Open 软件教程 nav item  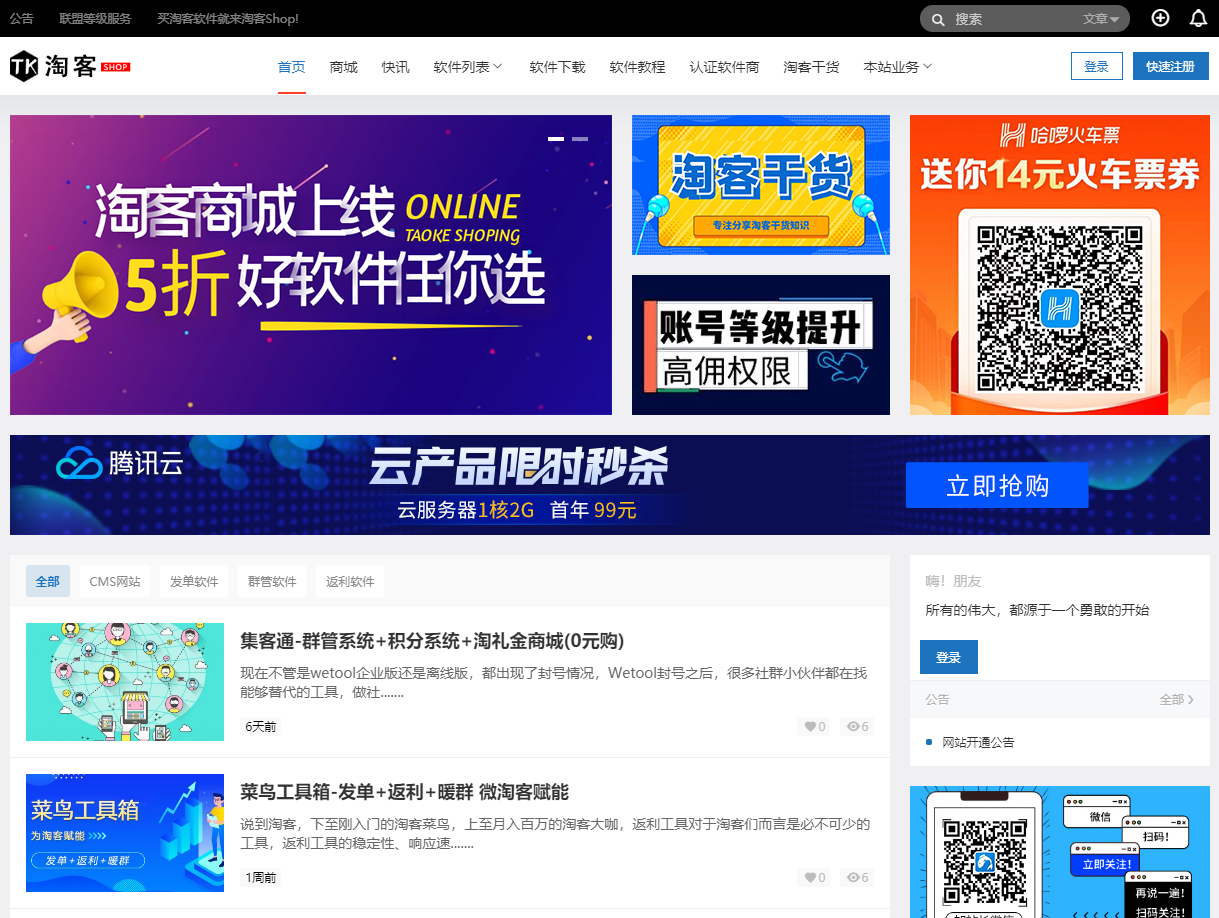[637, 67]
